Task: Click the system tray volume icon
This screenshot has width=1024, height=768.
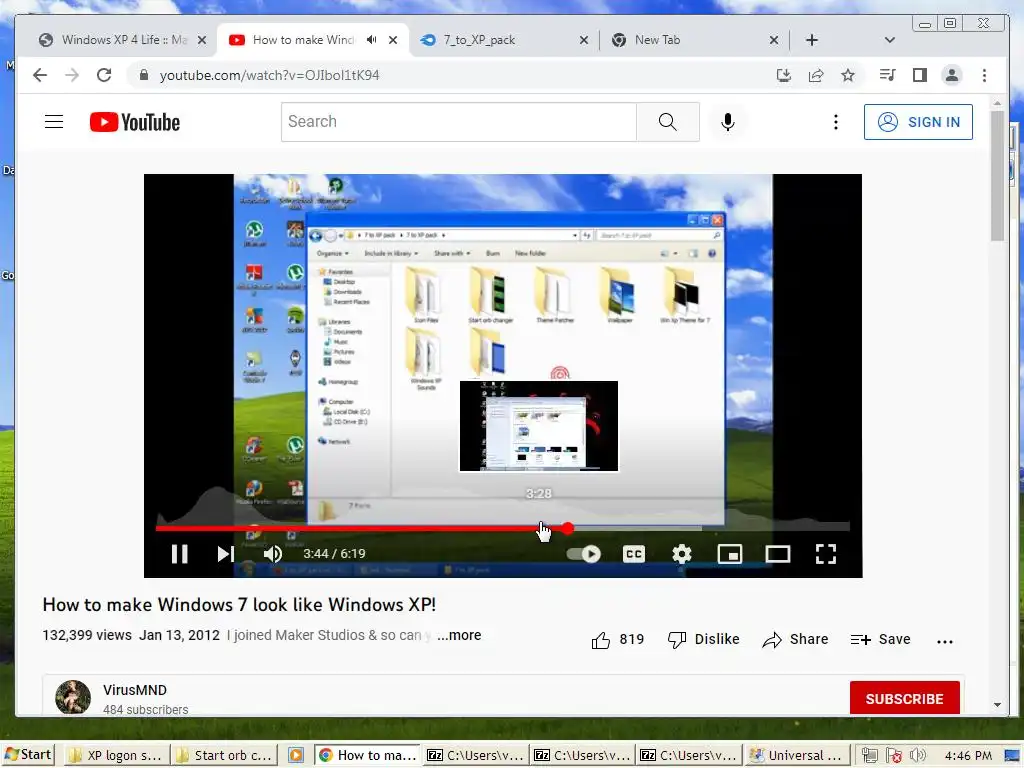Action: point(918,756)
